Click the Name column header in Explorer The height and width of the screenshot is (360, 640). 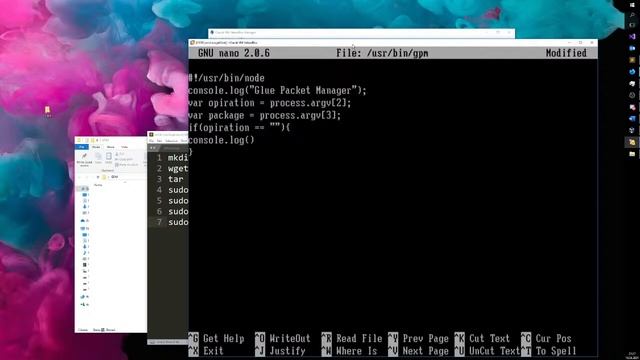tap(98, 185)
